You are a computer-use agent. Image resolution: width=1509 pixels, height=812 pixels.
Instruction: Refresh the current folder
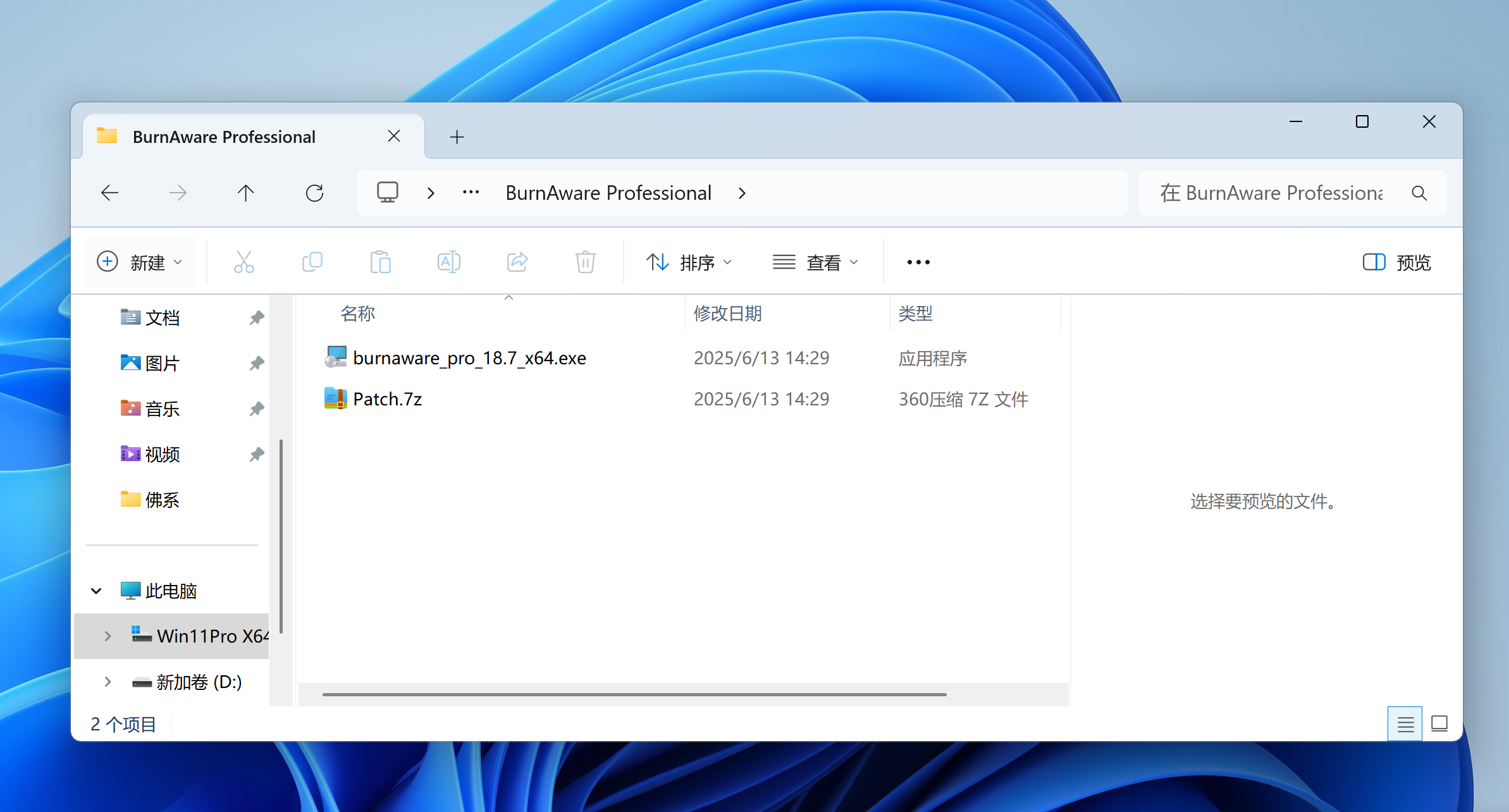(x=314, y=193)
